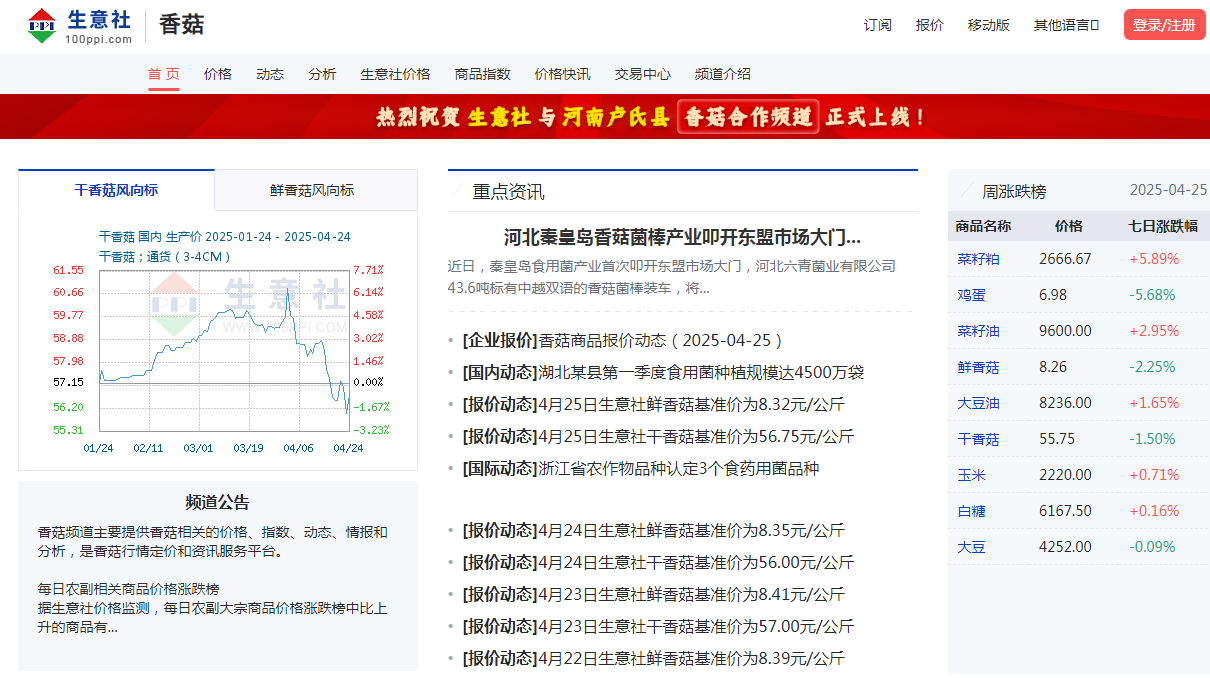Click the [国际动态] category tag

(500, 468)
